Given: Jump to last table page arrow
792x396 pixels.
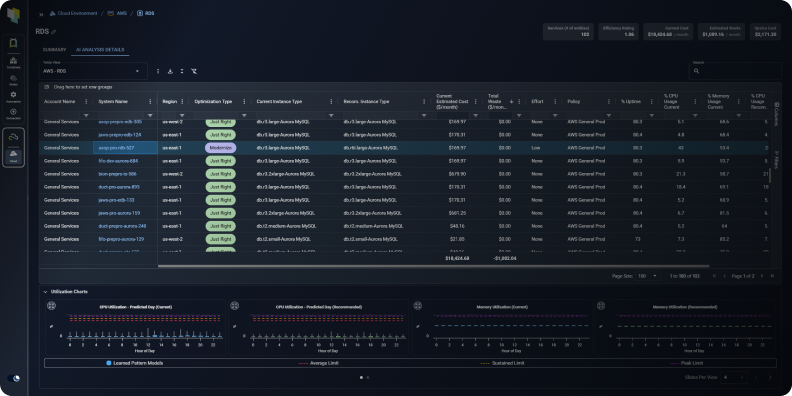Looking at the screenshot, I should [772, 276].
